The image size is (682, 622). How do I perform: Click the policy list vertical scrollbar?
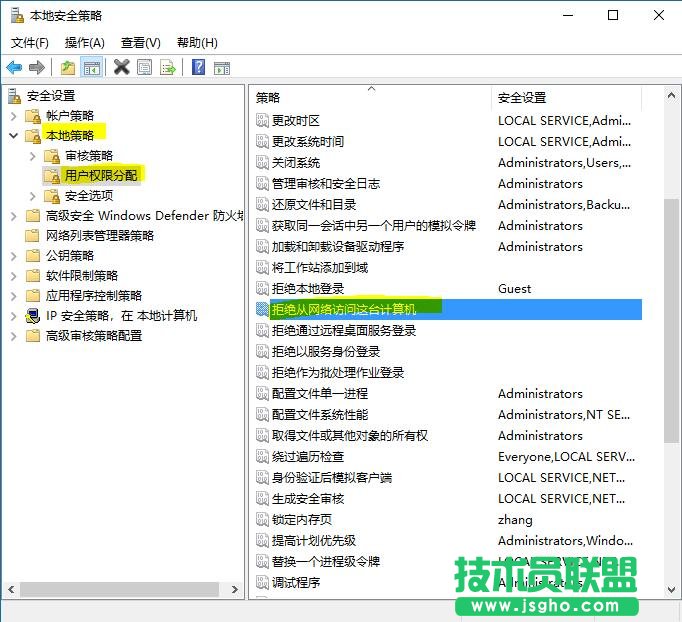pos(671,320)
